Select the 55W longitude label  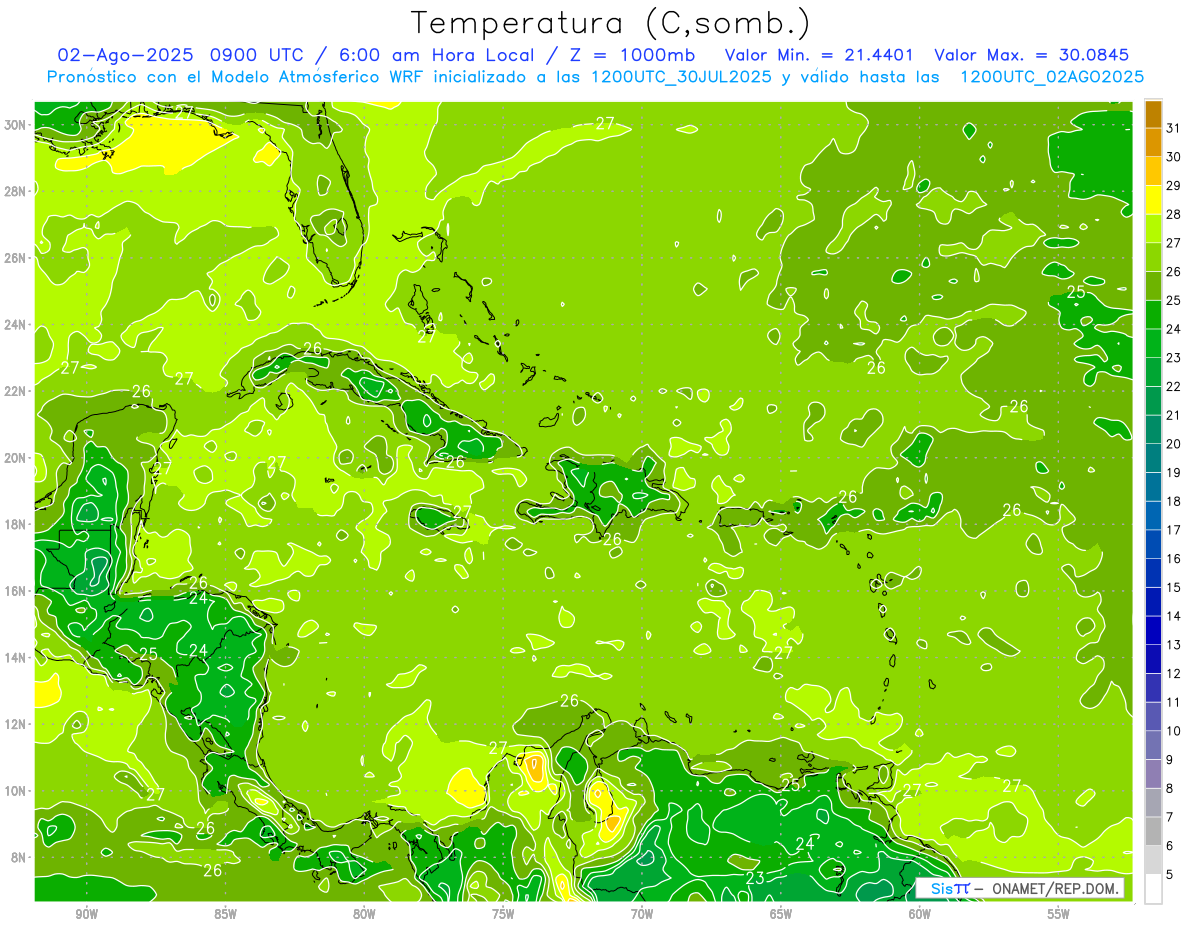click(x=1058, y=914)
